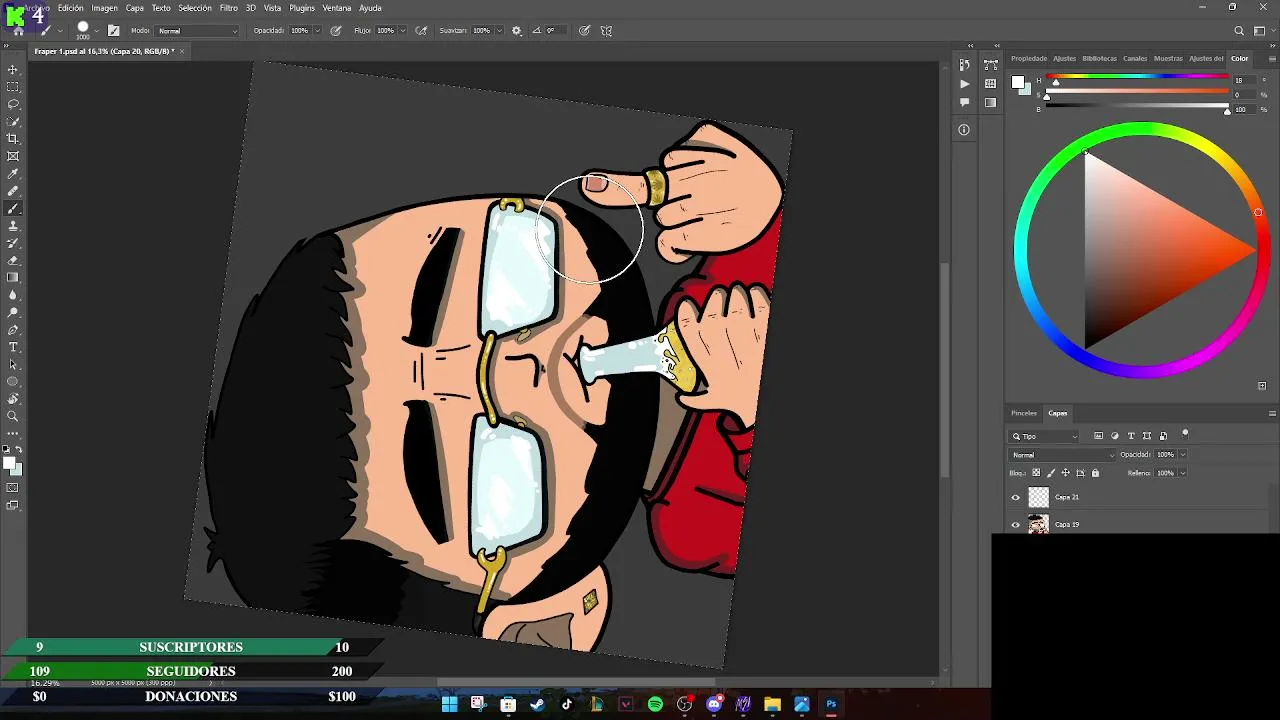
Task: Expand layer Opacidad dropdown arrow
Action: pyautogui.click(x=1183, y=455)
